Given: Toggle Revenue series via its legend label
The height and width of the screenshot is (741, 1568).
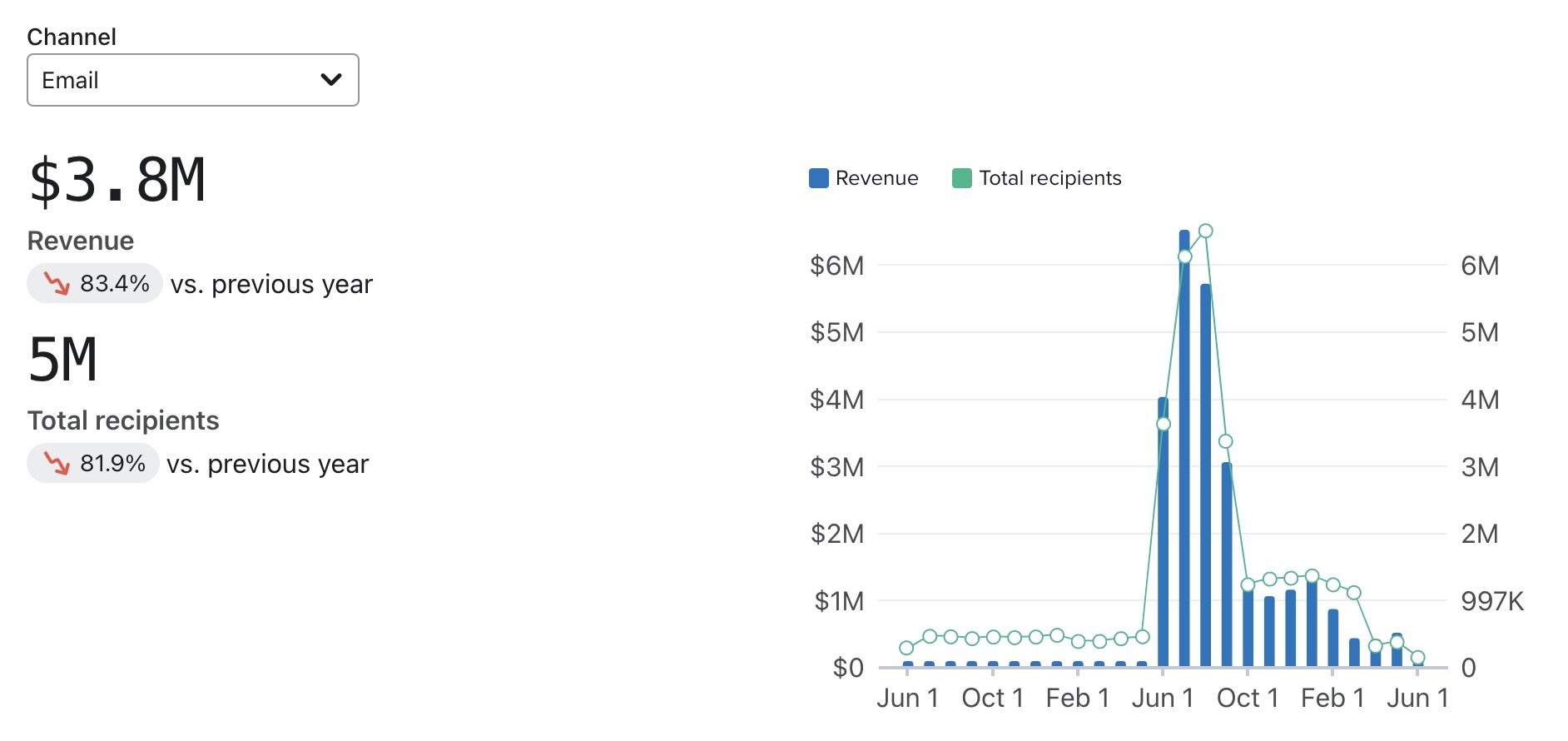Looking at the screenshot, I should (x=876, y=178).
